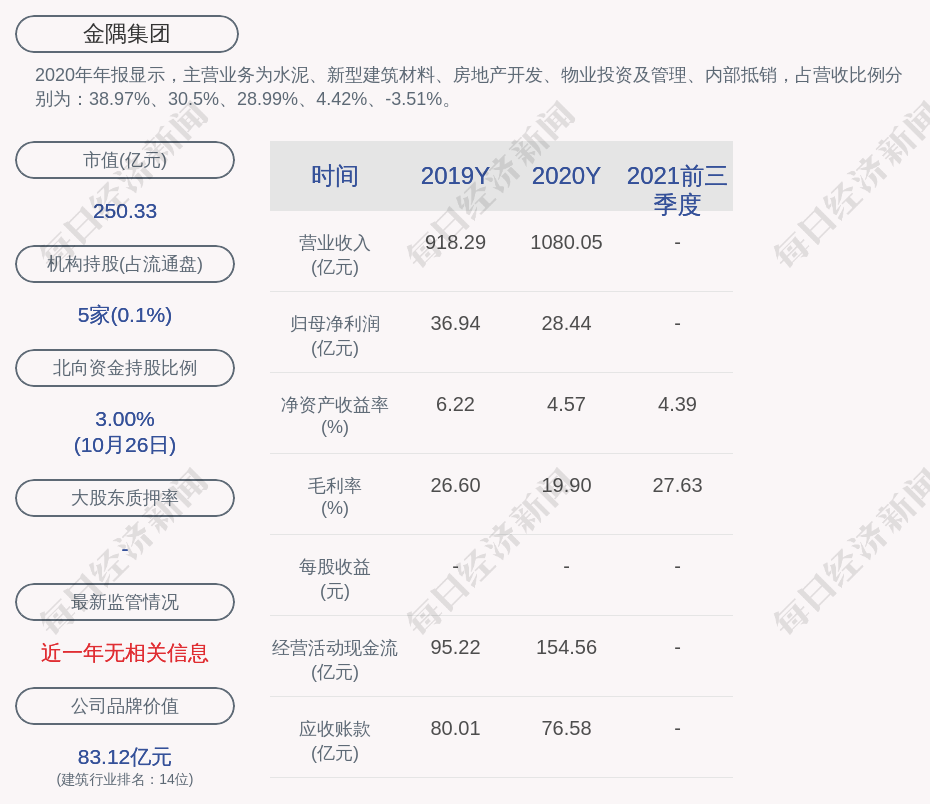This screenshot has height=804, width=930.
Task: Select the 市值(亿元) label button
Action: click(125, 160)
